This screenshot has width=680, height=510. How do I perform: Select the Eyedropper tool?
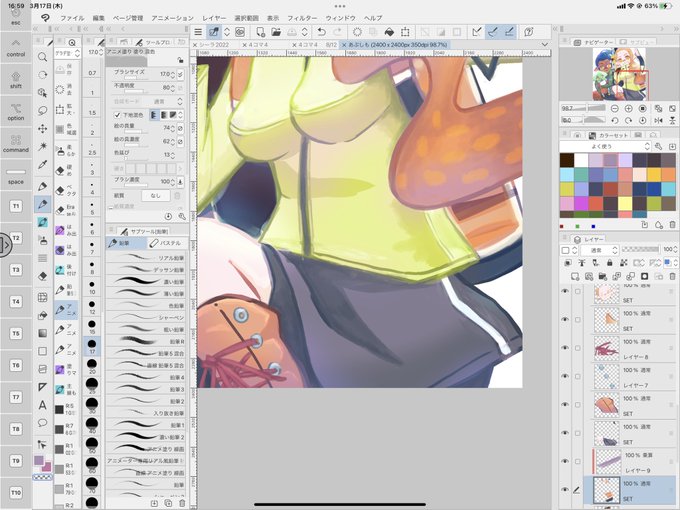[x=42, y=164]
